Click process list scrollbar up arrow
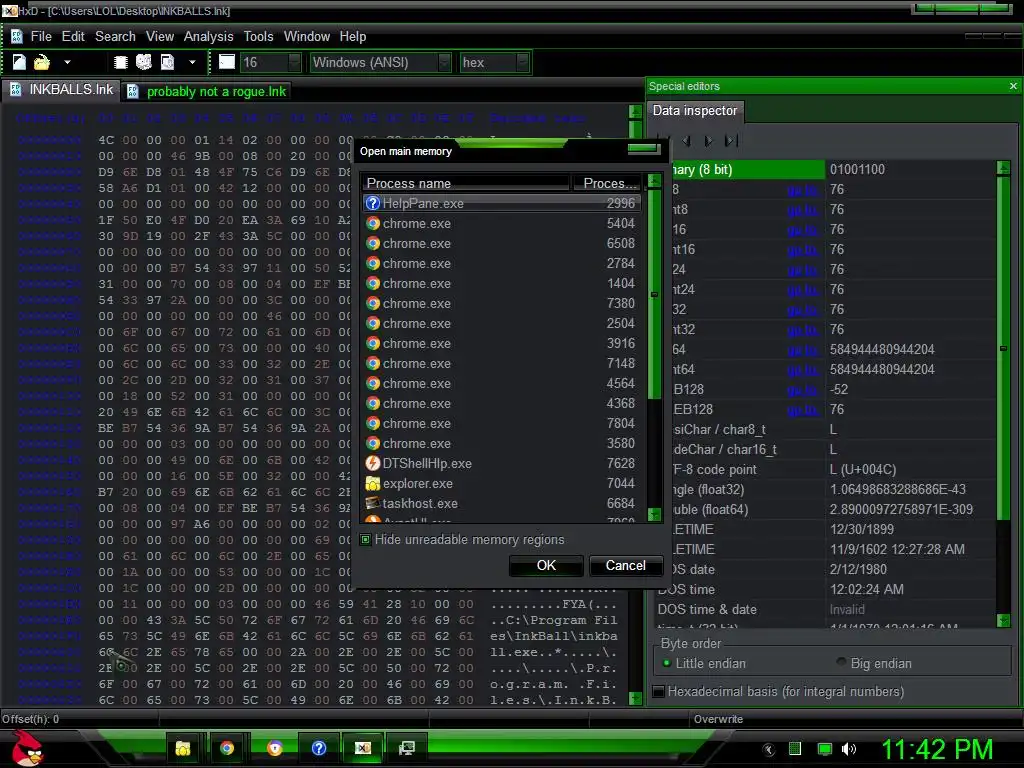 click(654, 180)
